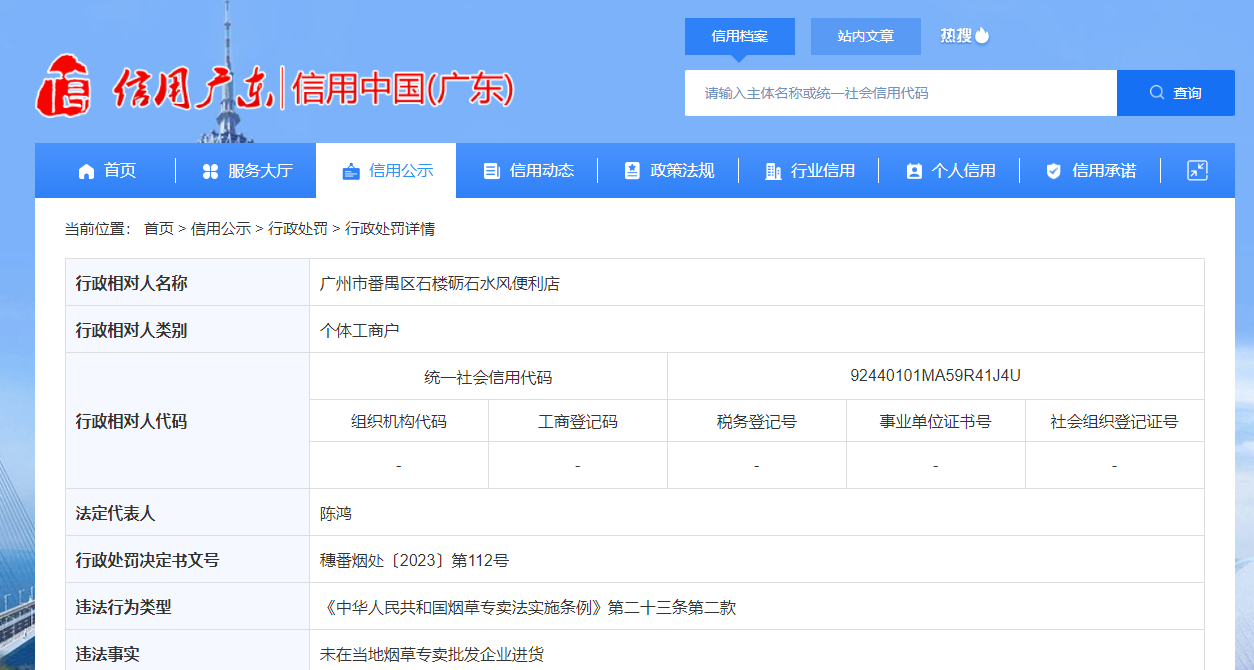Open the 信用承诺 navigation menu
Viewport: 1254px width, 670px height.
1091,171
